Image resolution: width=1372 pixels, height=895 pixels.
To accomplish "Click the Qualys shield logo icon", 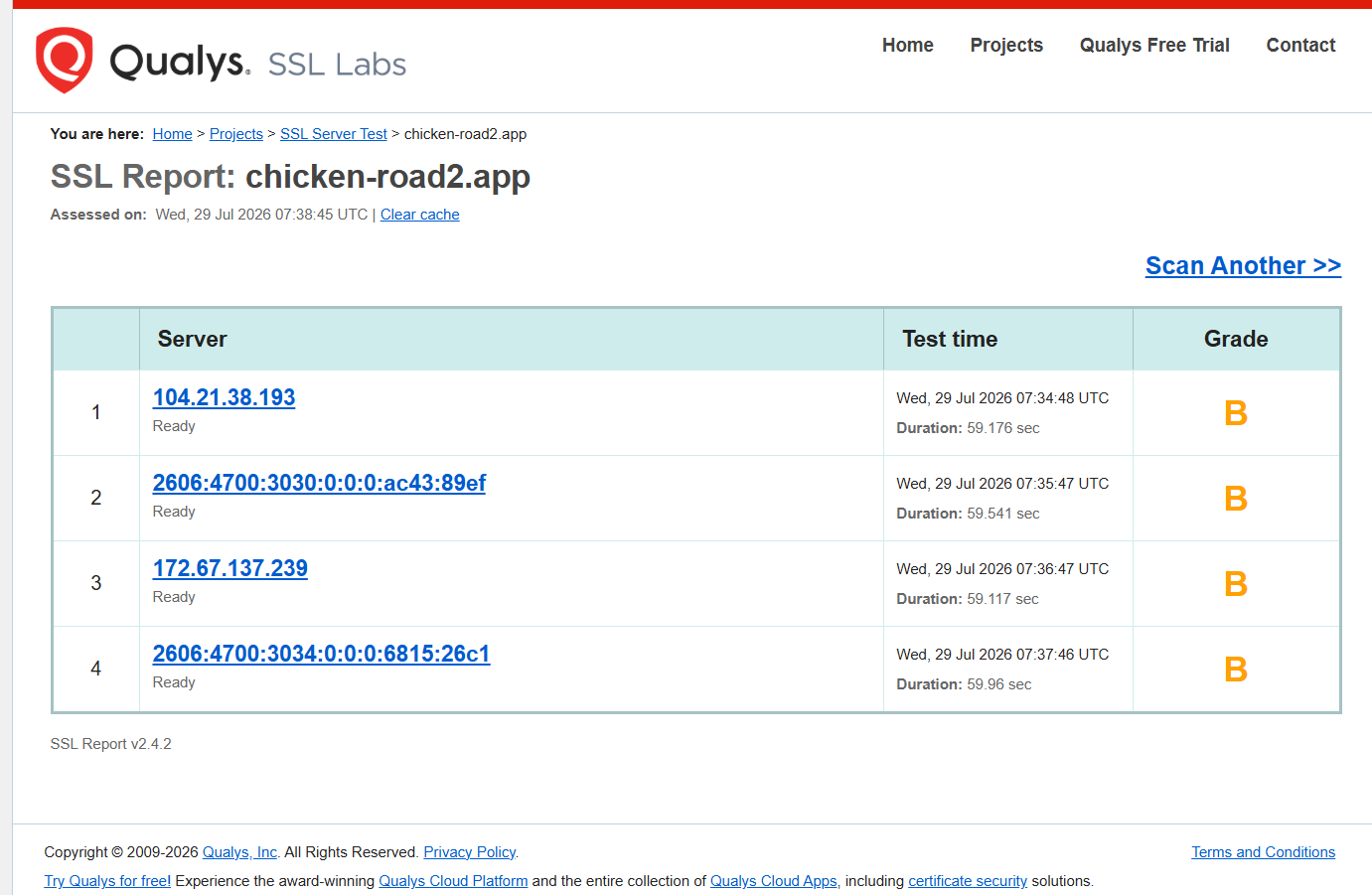I will point(65,61).
